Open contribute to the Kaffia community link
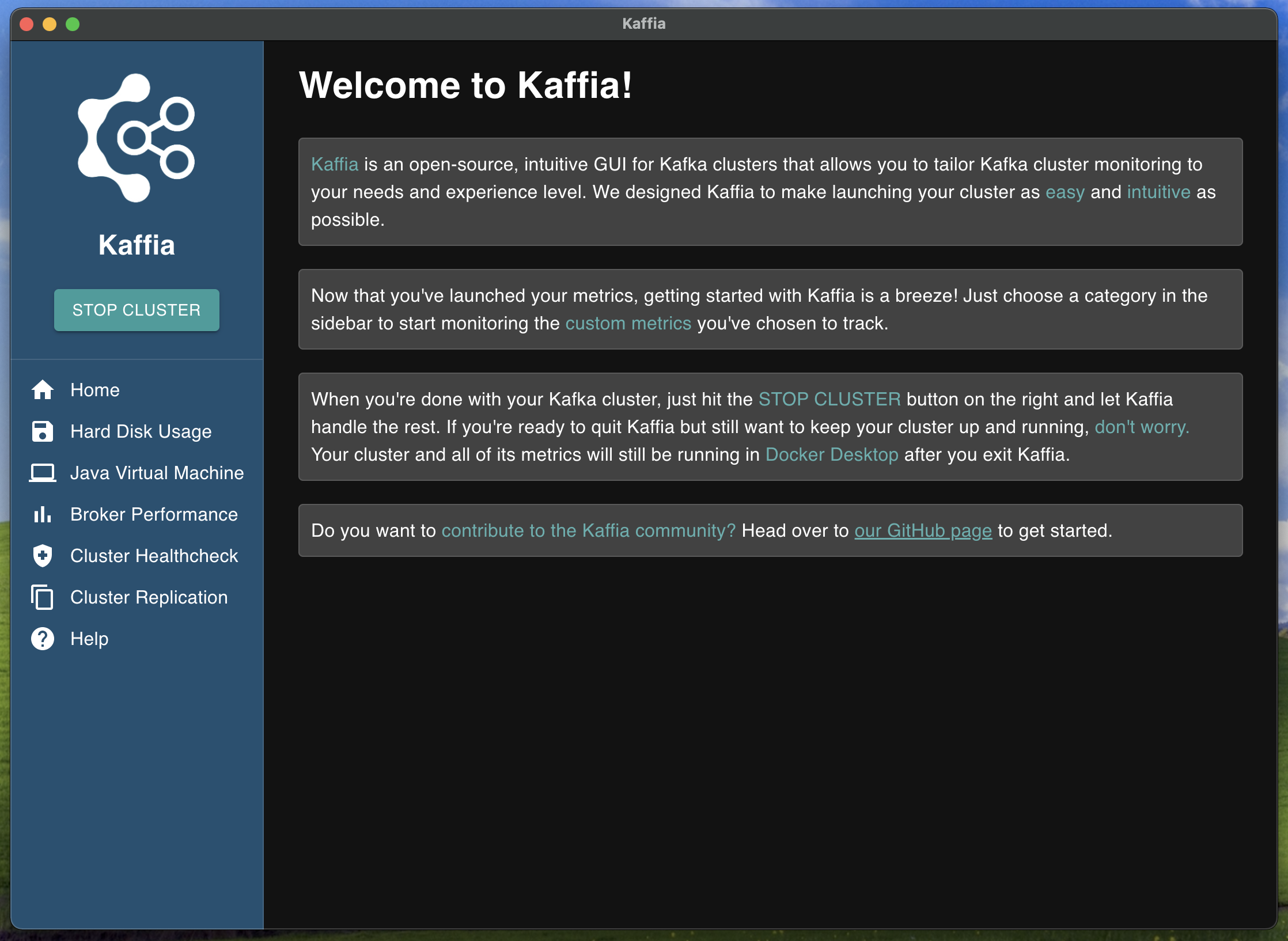Image resolution: width=1288 pixels, height=941 pixels. coord(588,530)
